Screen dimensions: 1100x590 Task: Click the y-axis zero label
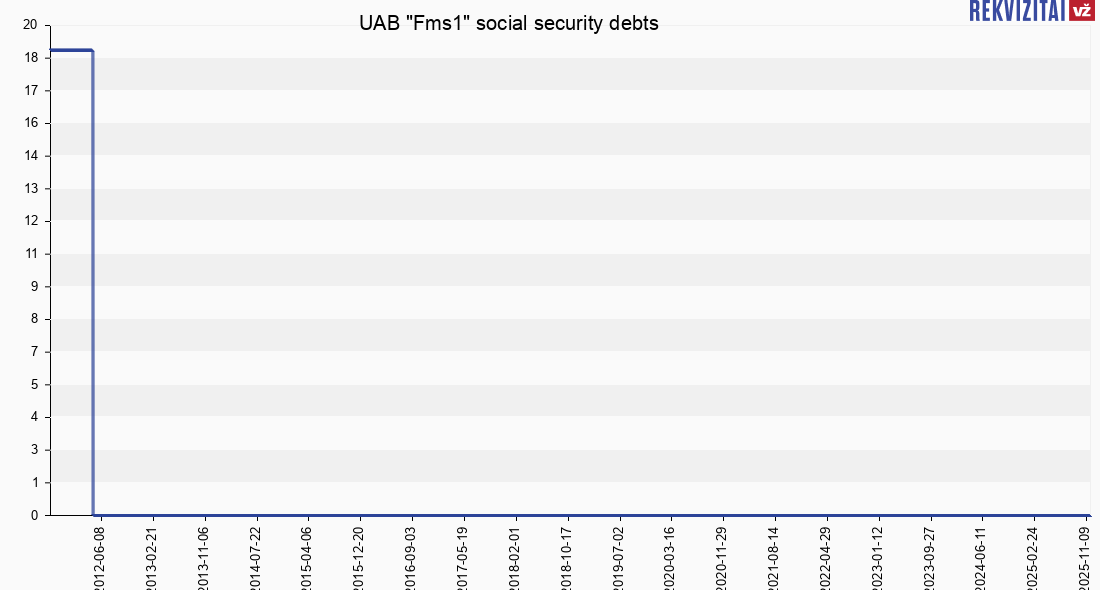point(34,515)
